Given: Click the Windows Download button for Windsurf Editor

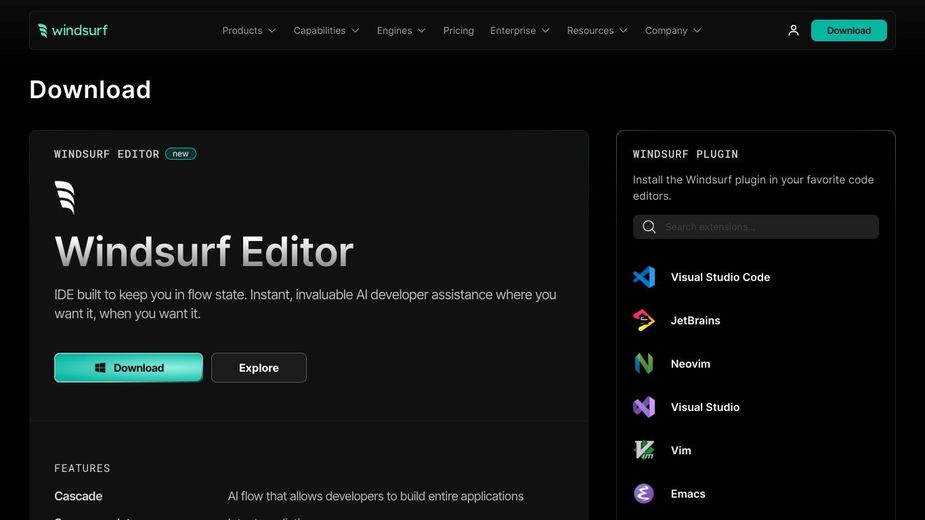Looking at the screenshot, I should pyautogui.click(x=129, y=368).
